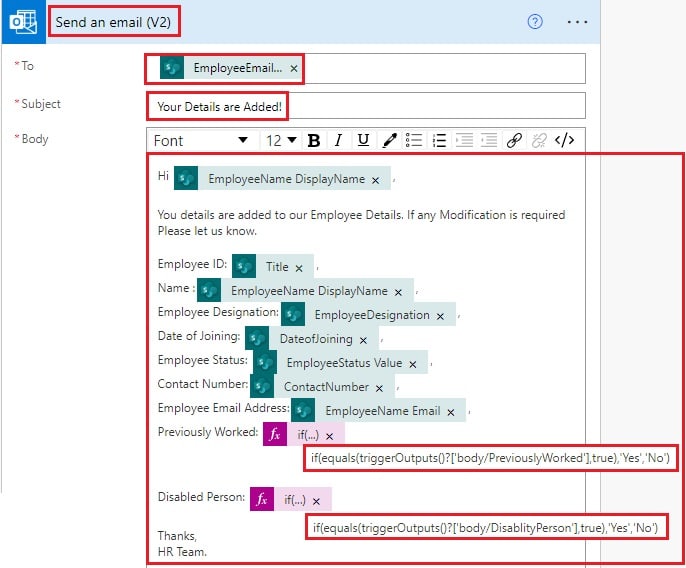Click SharePoint icon on EmployeeDesignation token
This screenshot has width=686, height=568.
293,314
